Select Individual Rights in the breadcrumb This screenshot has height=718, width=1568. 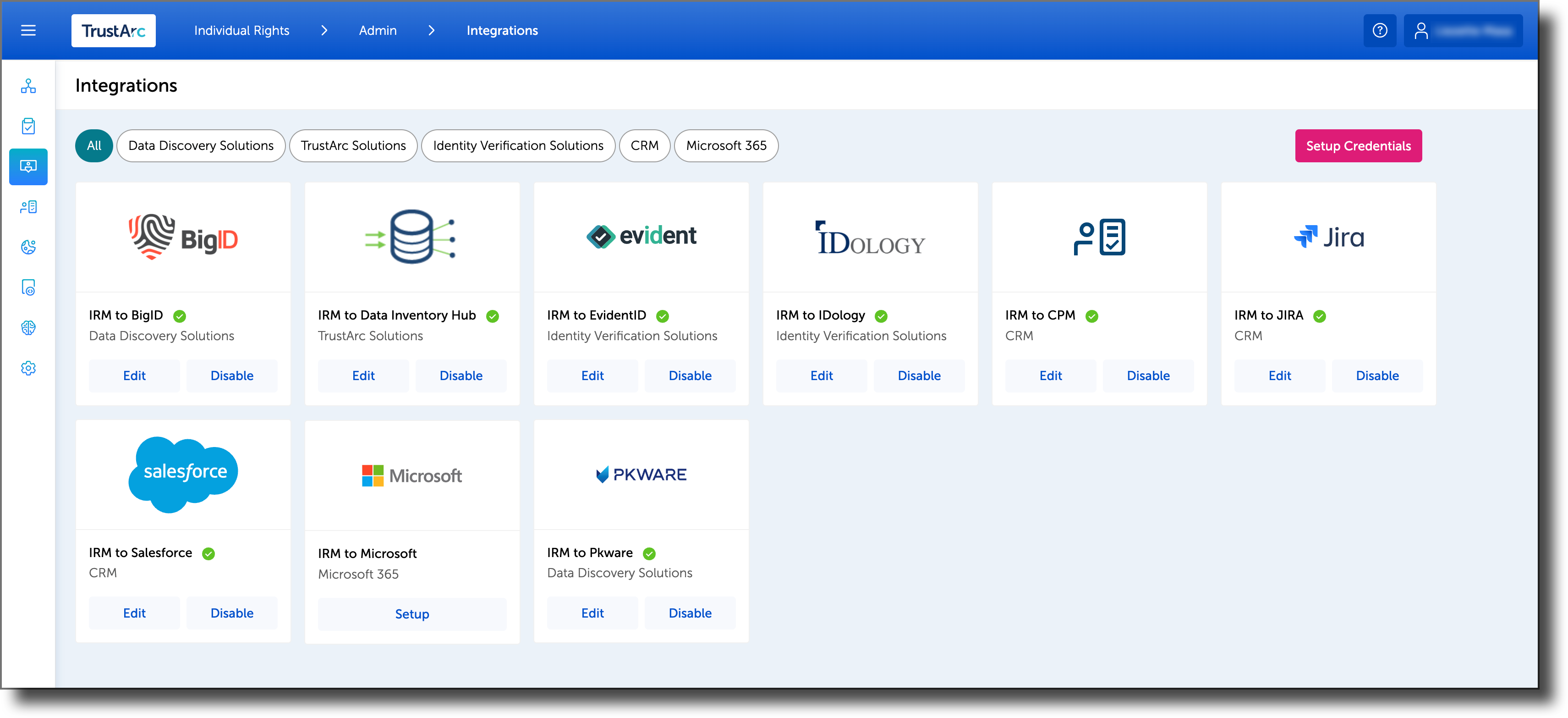(x=241, y=30)
